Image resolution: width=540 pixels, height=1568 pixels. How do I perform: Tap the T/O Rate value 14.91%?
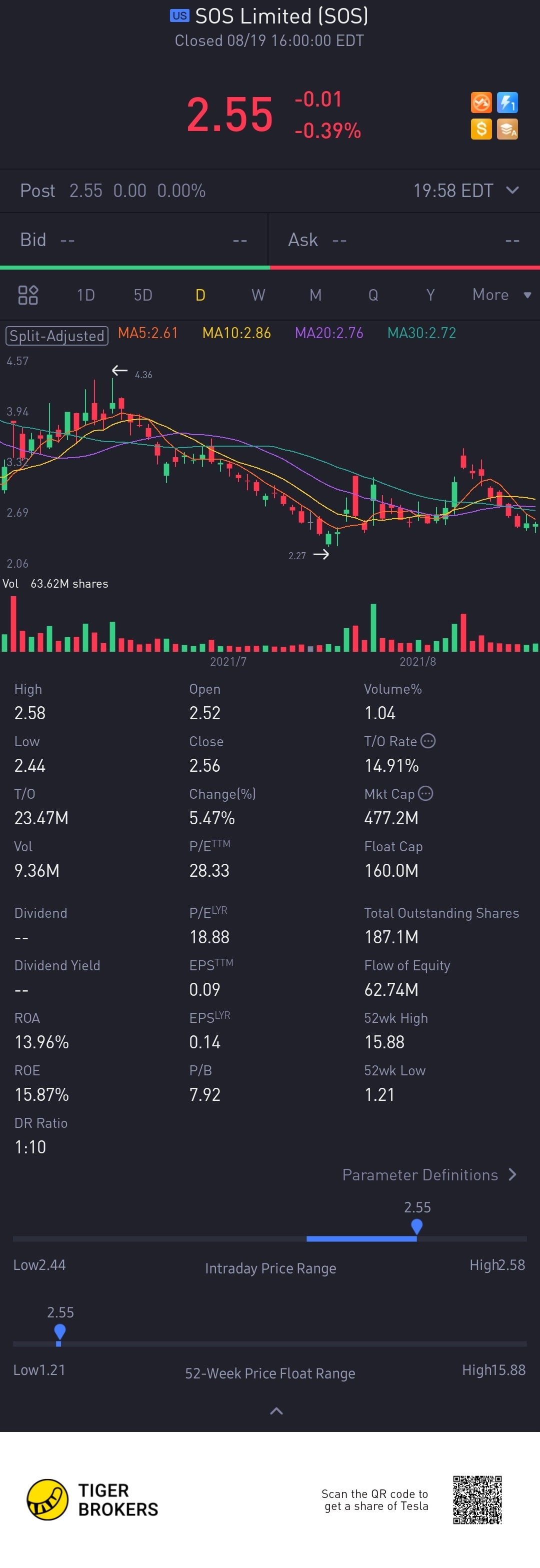(x=391, y=765)
